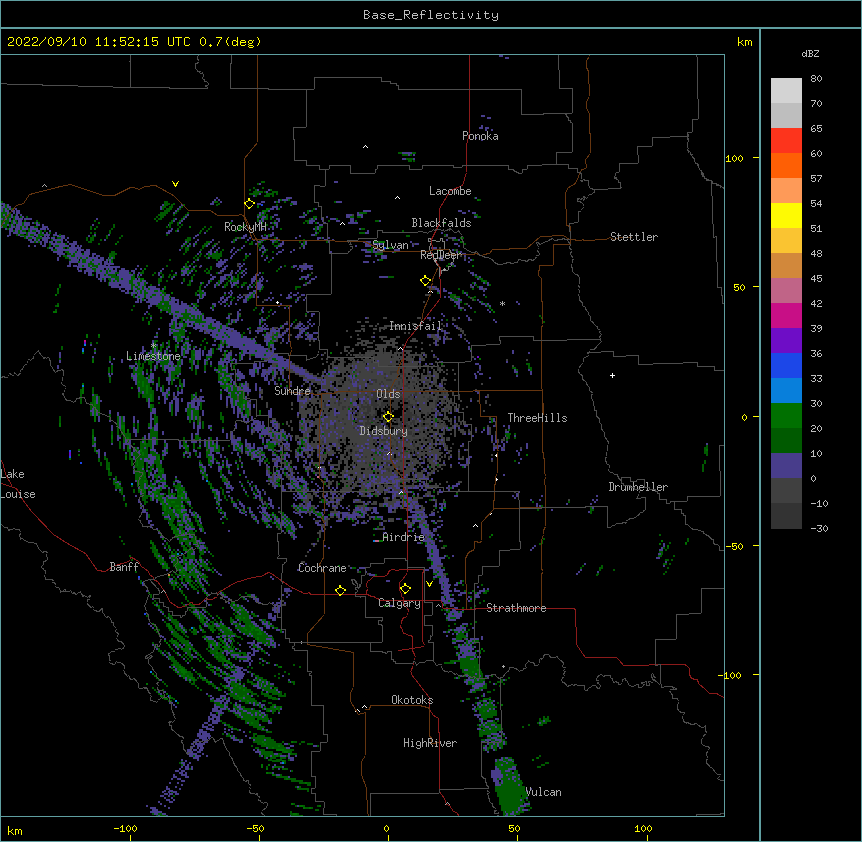Viewport: 862px width, 842px height.
Task: Click the Cochrane town label
Action: pyautogui.click(x=322, y=568)
